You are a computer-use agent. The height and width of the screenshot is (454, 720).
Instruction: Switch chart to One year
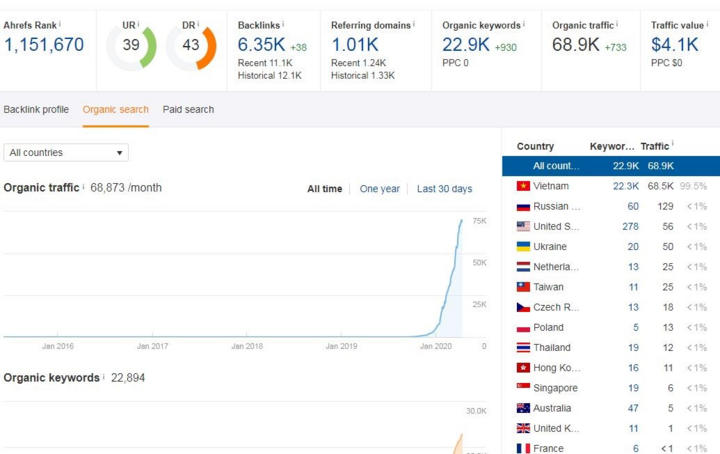tap(380, 189)
